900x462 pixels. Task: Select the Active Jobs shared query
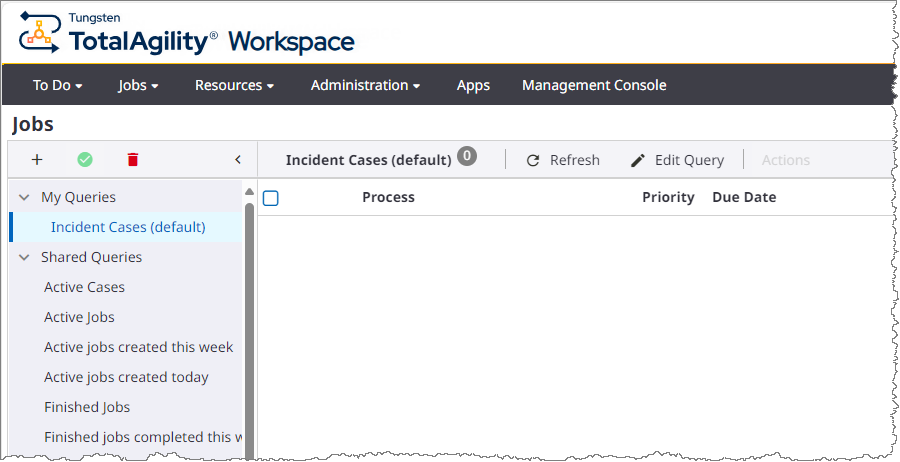click(x=79, y=318)
